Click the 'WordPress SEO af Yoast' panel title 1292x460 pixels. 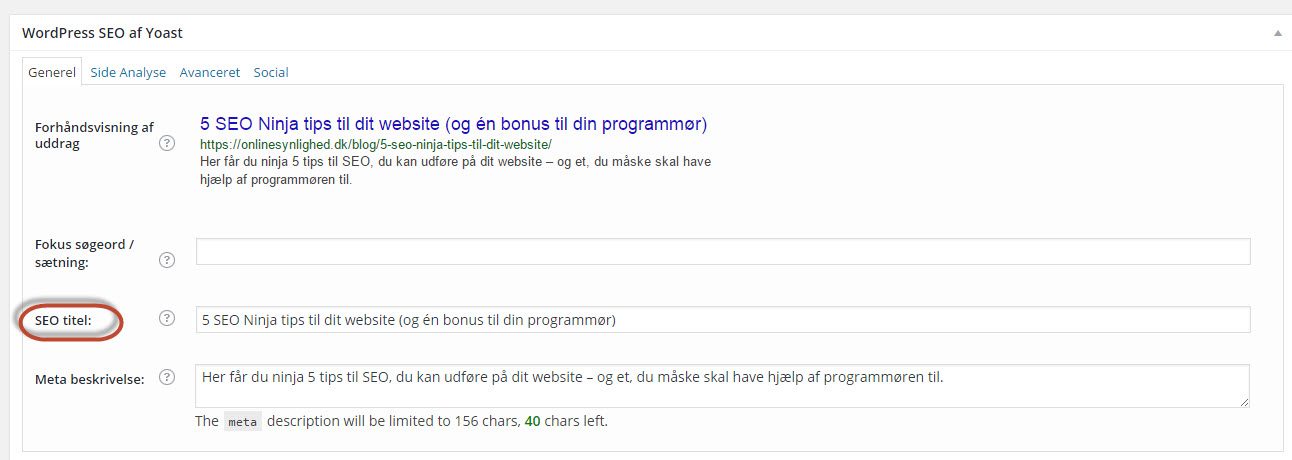coord(102,33)
